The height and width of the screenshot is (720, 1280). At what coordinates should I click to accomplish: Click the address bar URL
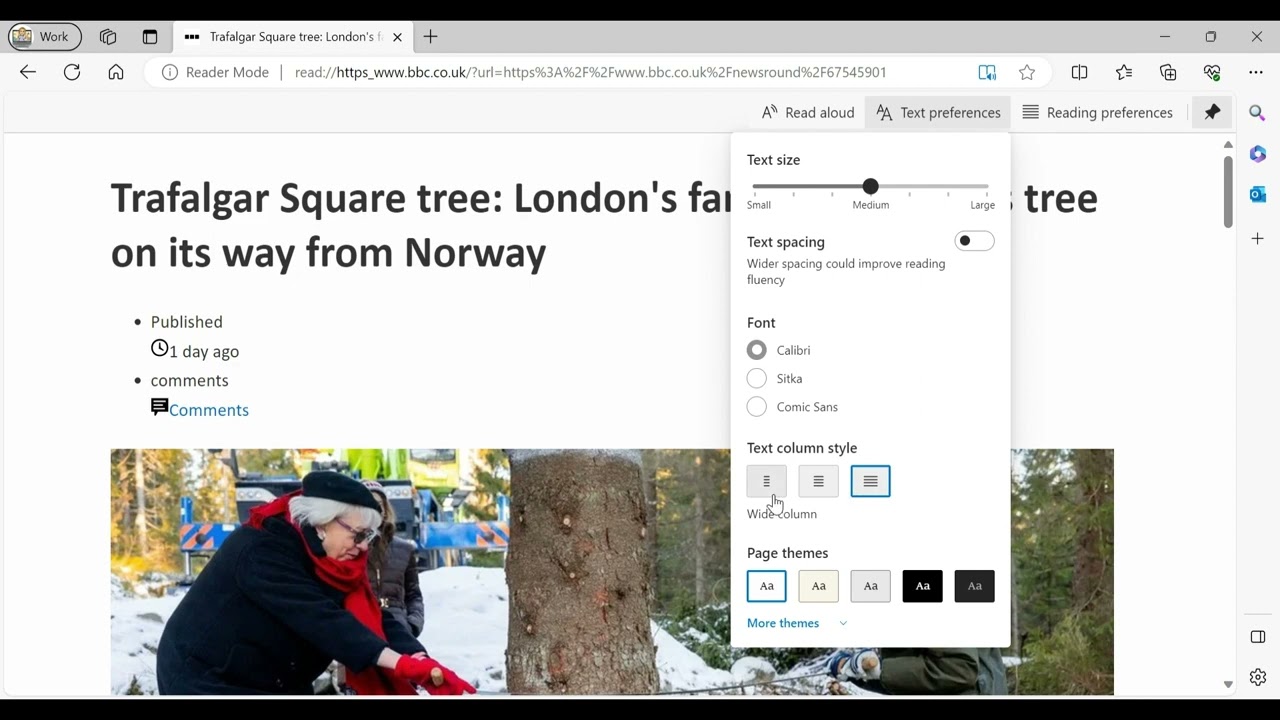coord(590,72)
